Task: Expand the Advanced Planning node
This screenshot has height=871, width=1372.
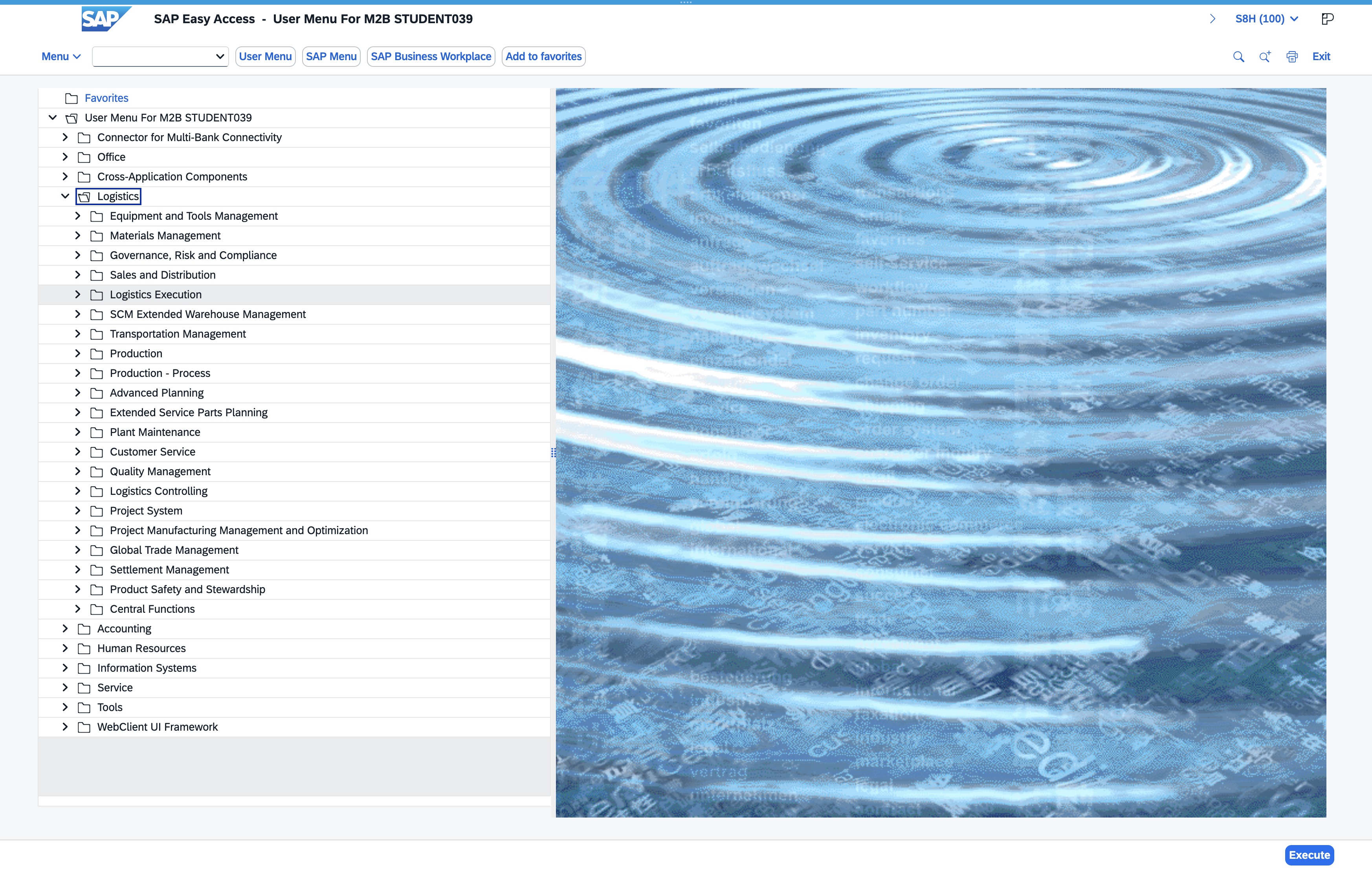Action: (78, 393)
